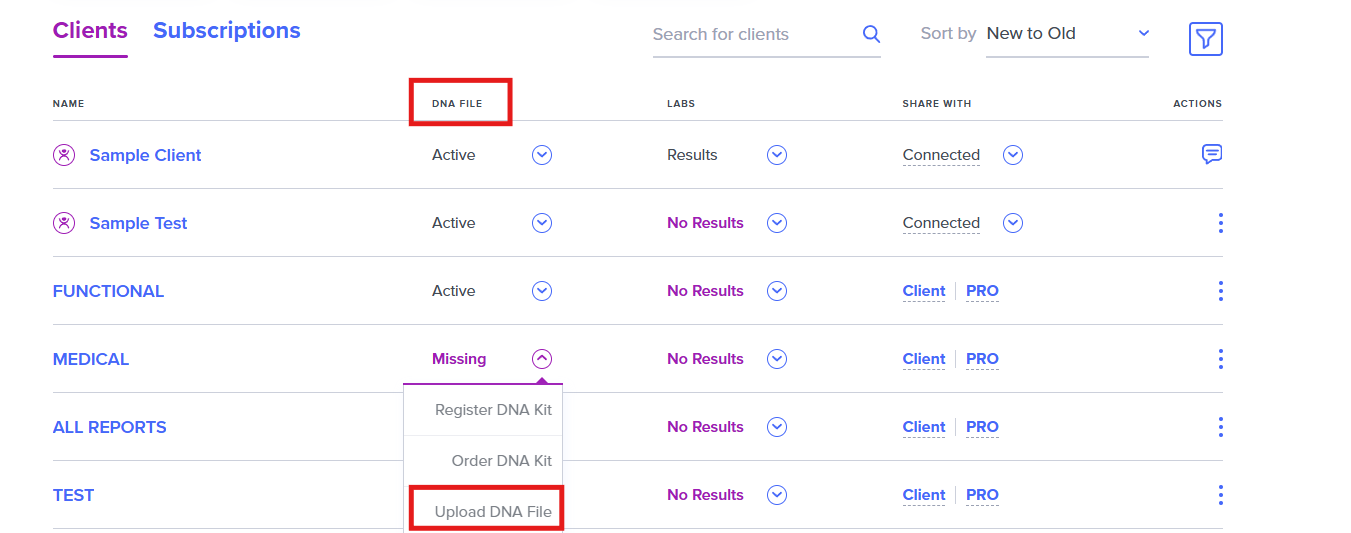
Task: Open the Sort by New to Old dropdown
Action: pyautogui.click(x=1067, y=34)
